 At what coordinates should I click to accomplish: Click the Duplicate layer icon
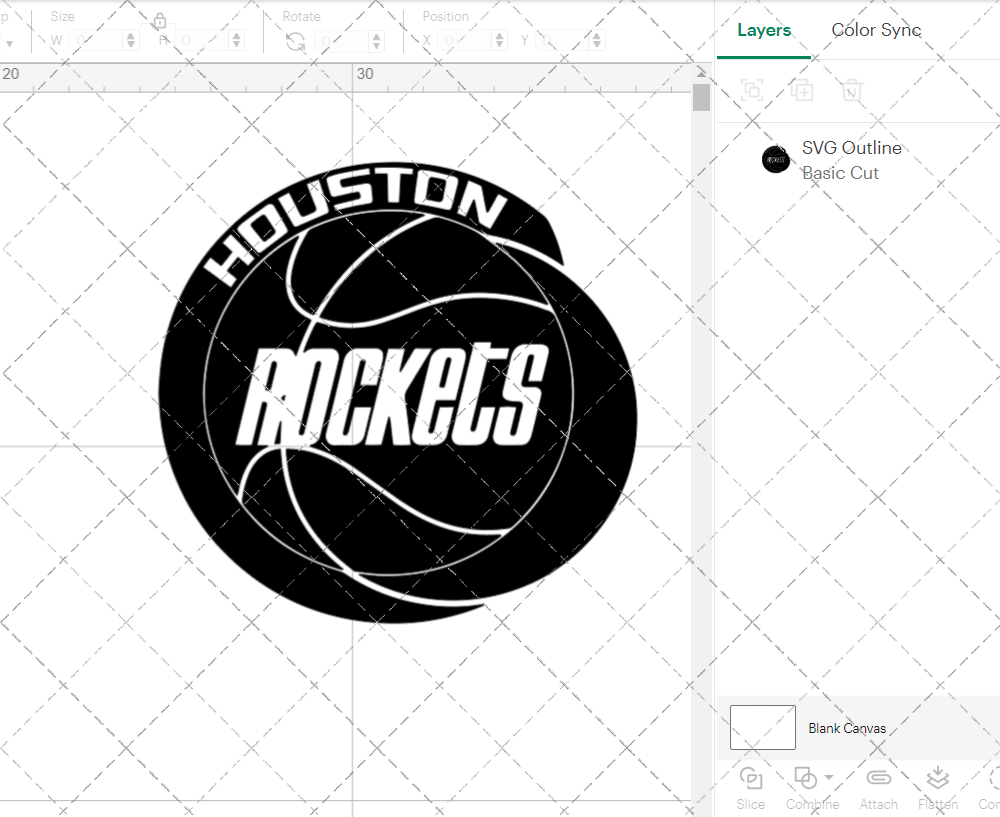pyautogui.click(x=802, y=90)
